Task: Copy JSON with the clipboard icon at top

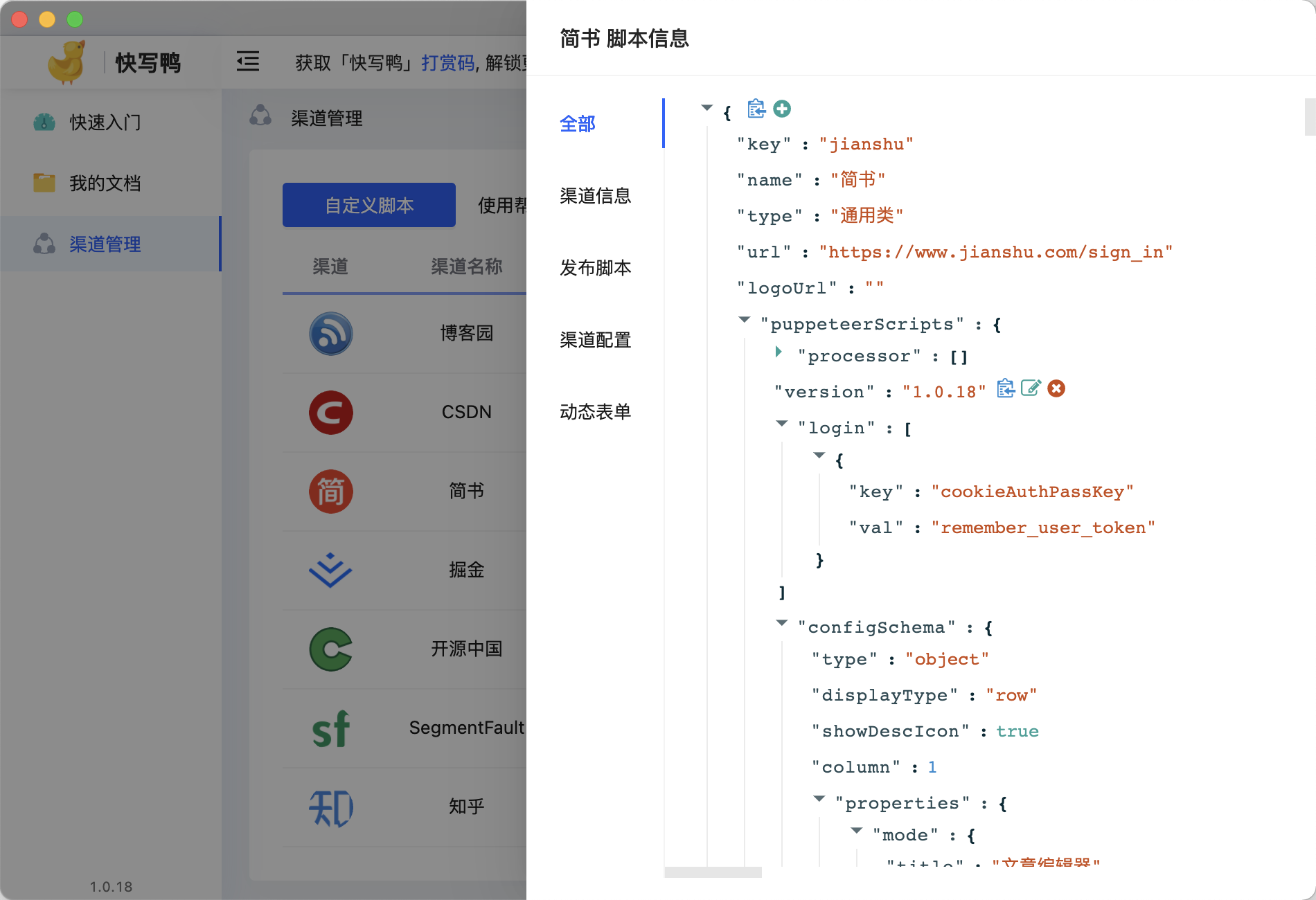Action: 756,109
